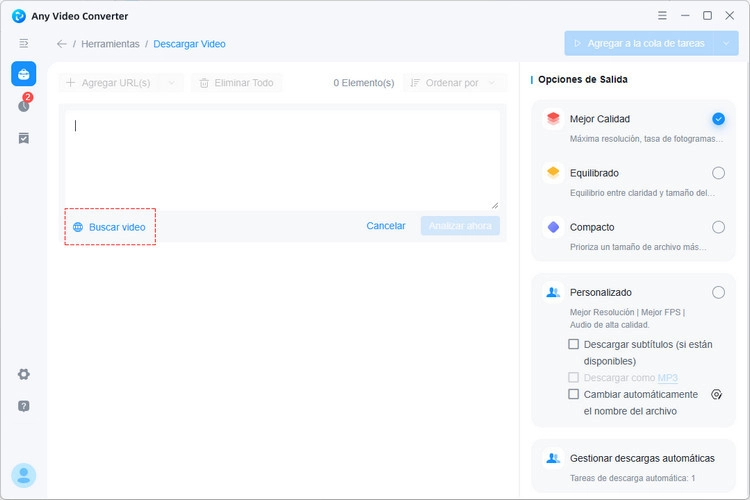The image size is (750, 500).
Task: Enable Cambiar automáticamente el nombre checkbox
Action: [x=574, y=394]
